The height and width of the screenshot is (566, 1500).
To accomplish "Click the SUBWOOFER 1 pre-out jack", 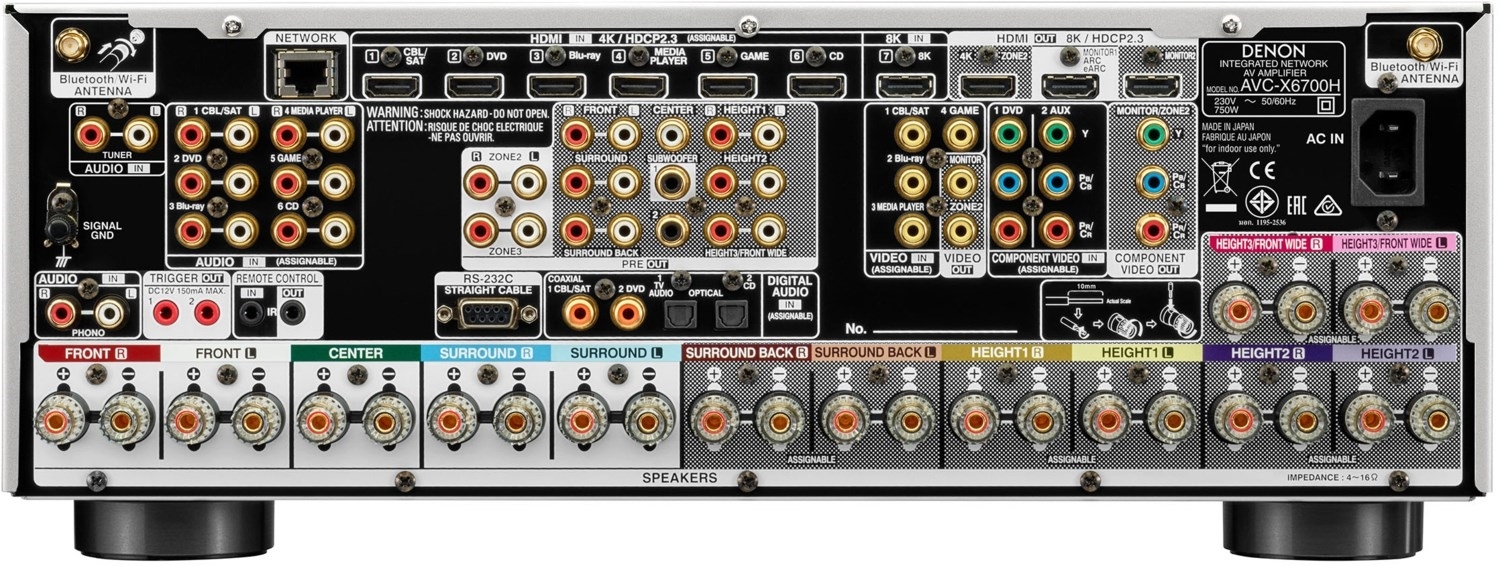I will pos(673,181).
